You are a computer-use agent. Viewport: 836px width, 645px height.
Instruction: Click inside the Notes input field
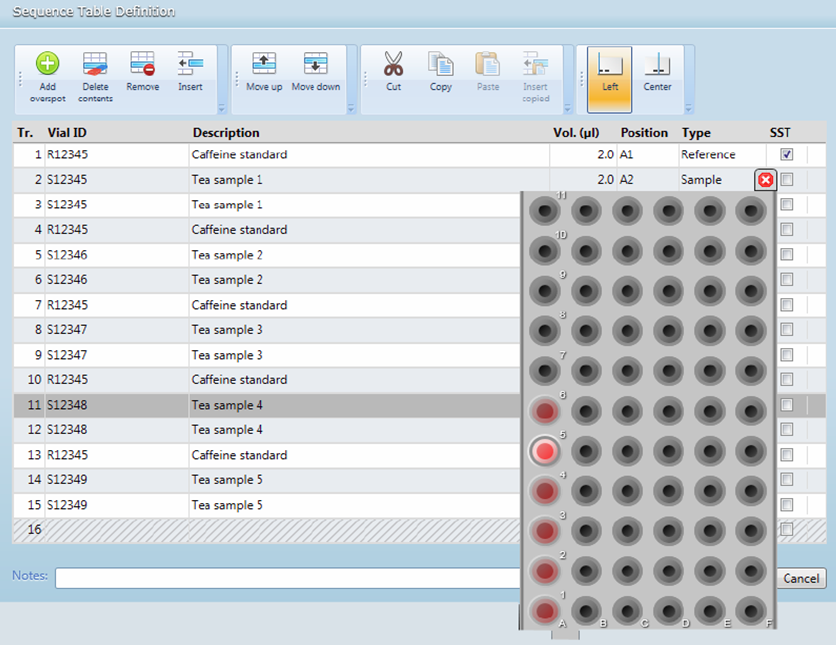click(x=290, y=577)
